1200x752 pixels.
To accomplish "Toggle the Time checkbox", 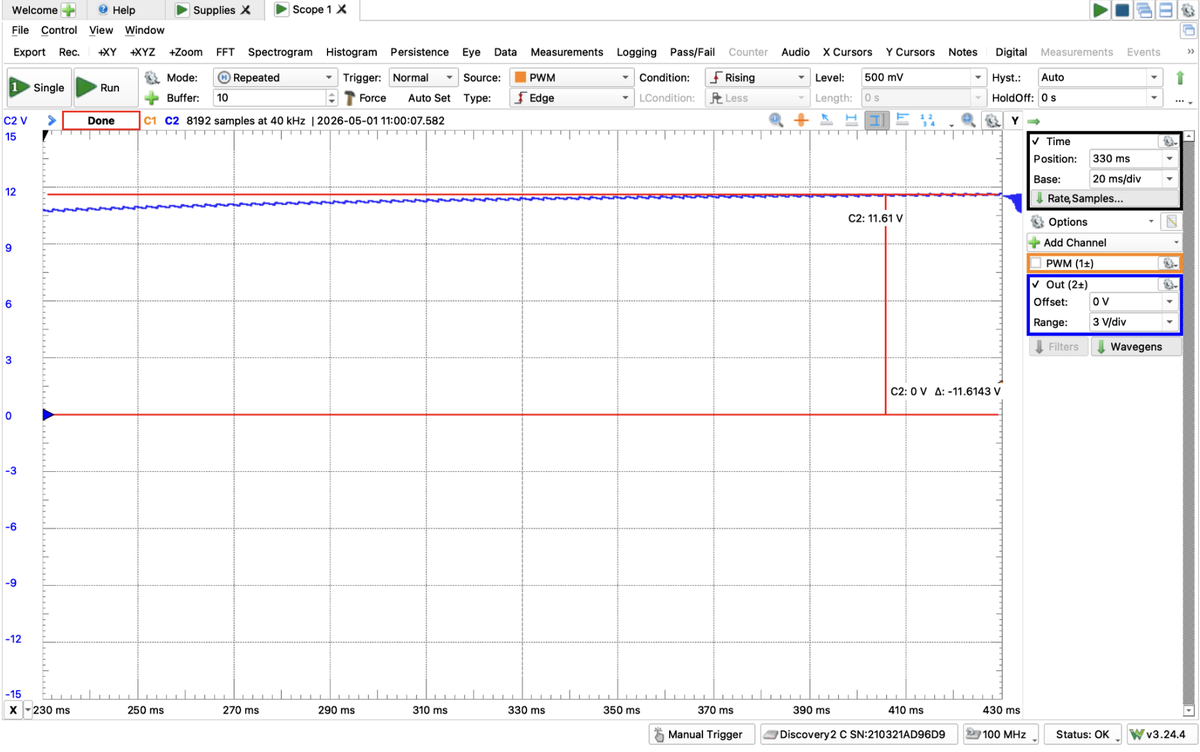I will click(1036, 141).
